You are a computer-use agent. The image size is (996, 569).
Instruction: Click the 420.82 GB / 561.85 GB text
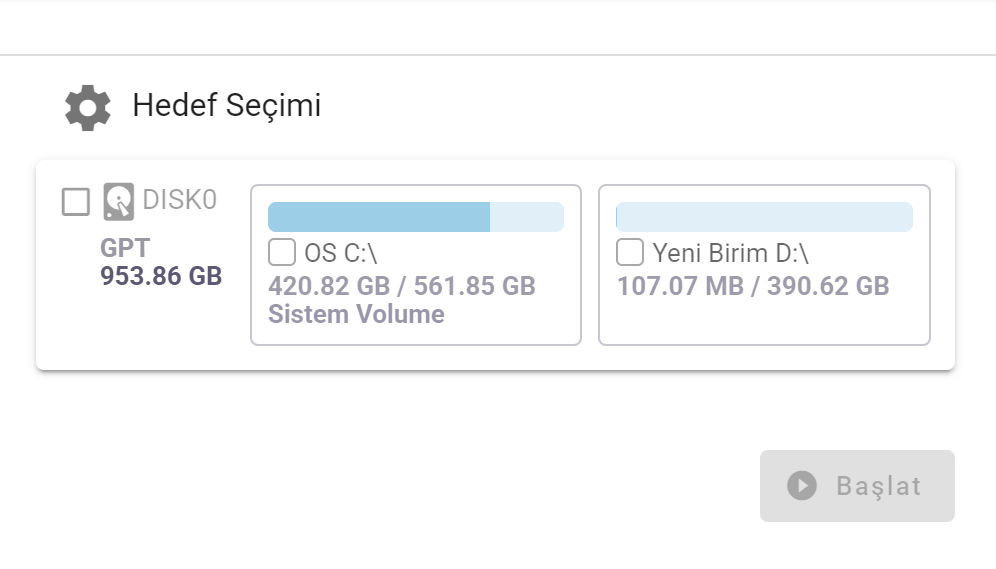402,286
